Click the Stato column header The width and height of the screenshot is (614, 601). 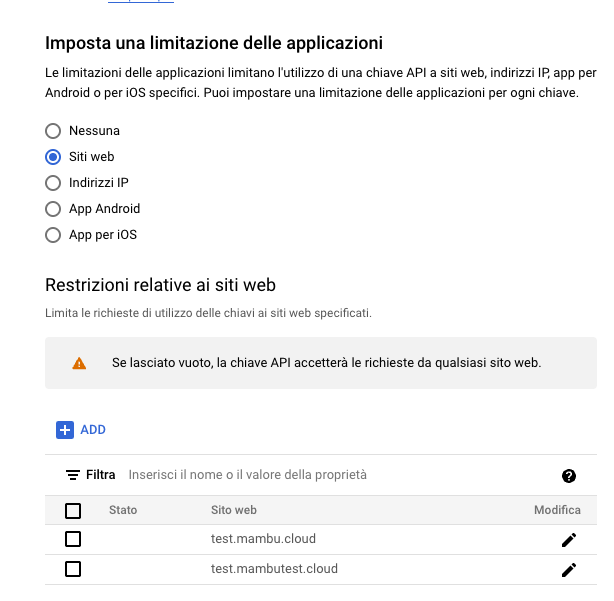coord(123,510)
